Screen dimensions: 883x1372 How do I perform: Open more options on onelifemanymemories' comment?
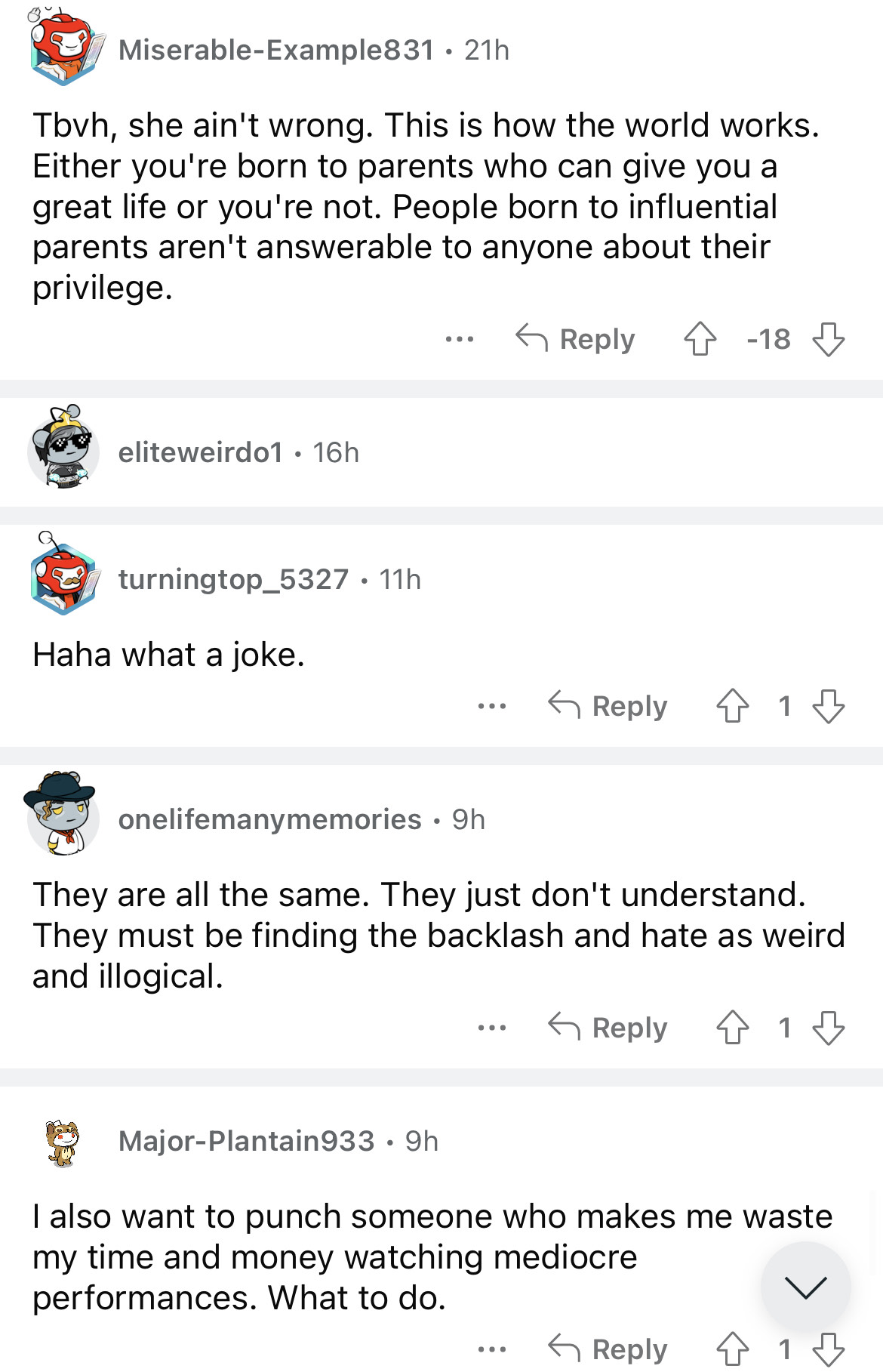click(x=491, y=1028)
